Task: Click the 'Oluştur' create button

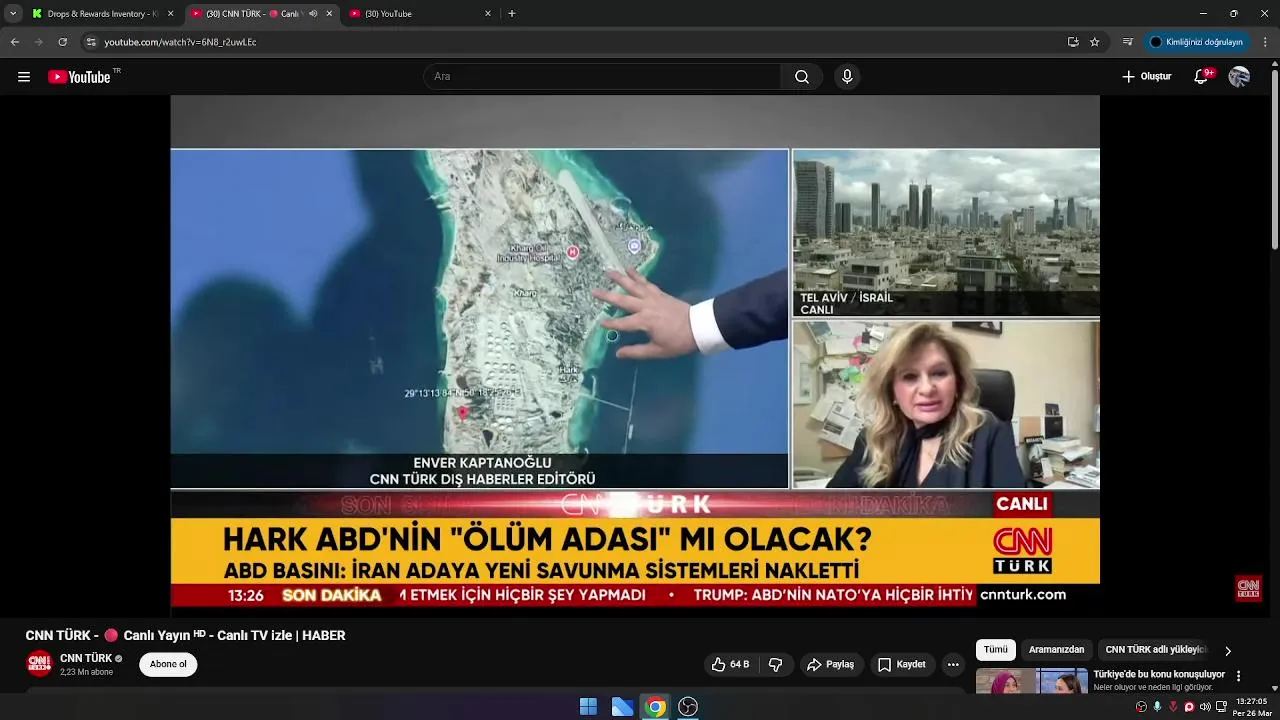Action: tap(1146, 77)
